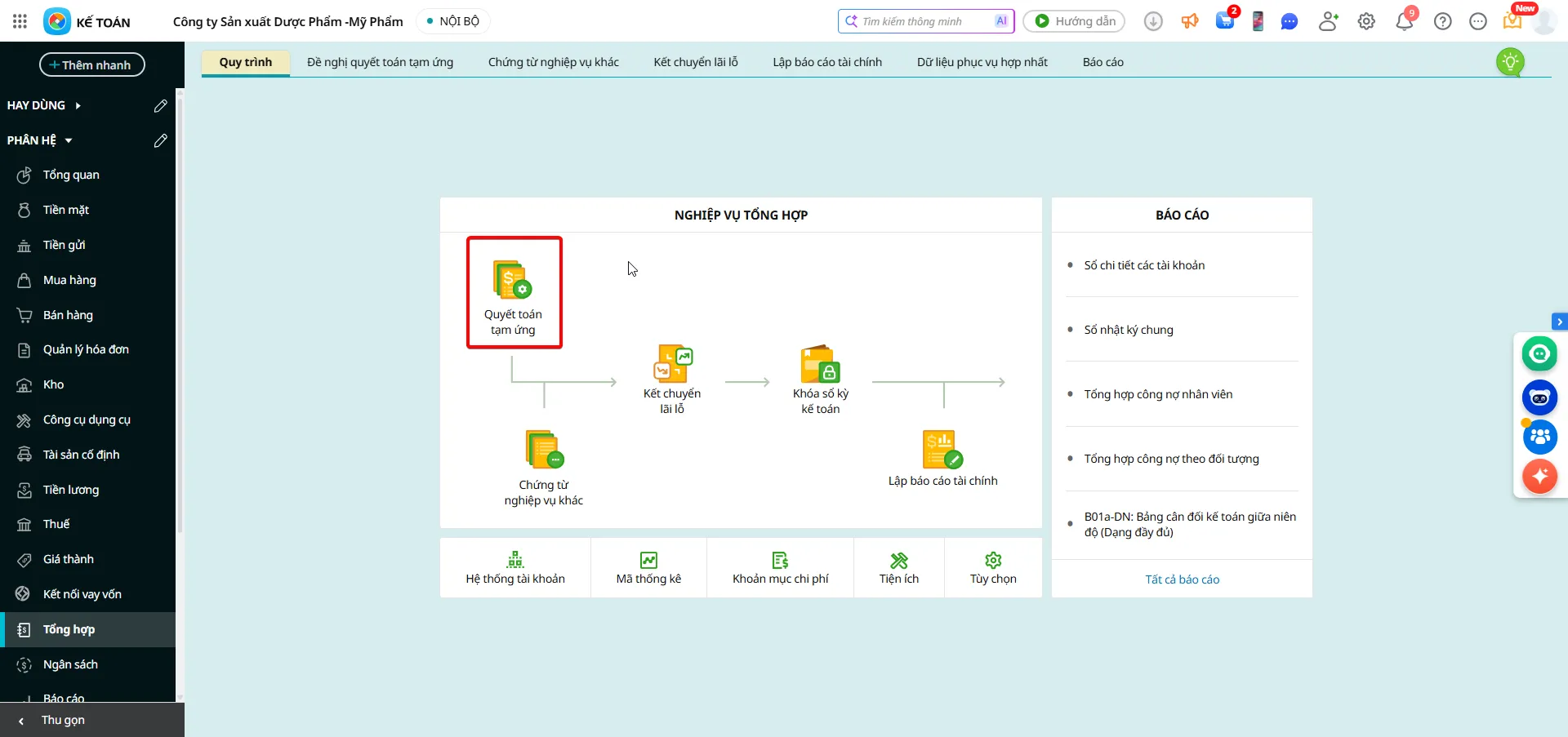Switch to Kết chuyển lãi lỗ tab
Viewport: 1568px width, 737px height.
coord(695,62)
